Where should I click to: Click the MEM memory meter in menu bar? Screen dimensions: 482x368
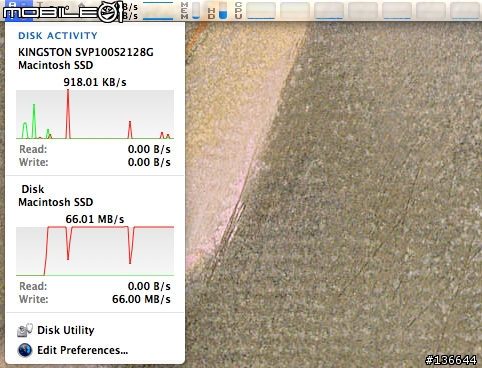click(x=190, y=10)
